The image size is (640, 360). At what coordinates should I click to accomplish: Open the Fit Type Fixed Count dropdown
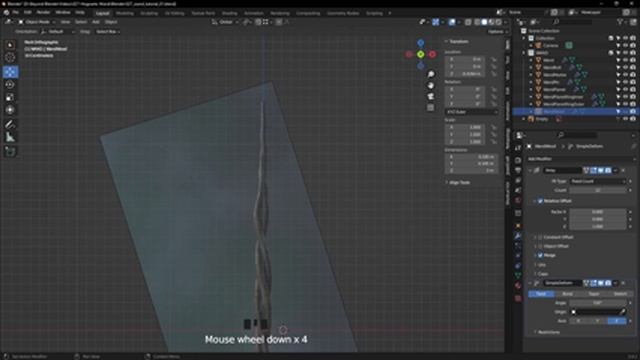coord(598,181)
